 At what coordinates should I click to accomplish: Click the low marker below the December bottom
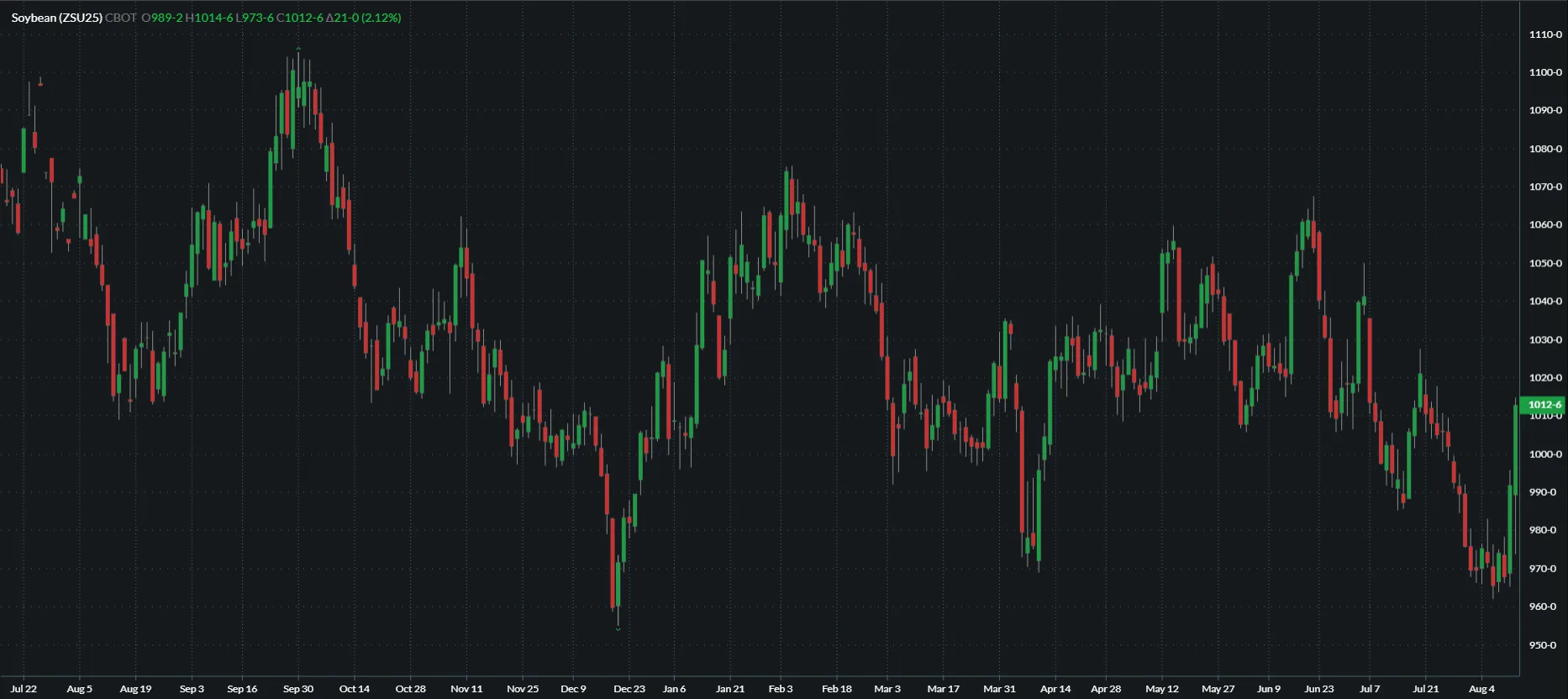[x=618, y=628]
